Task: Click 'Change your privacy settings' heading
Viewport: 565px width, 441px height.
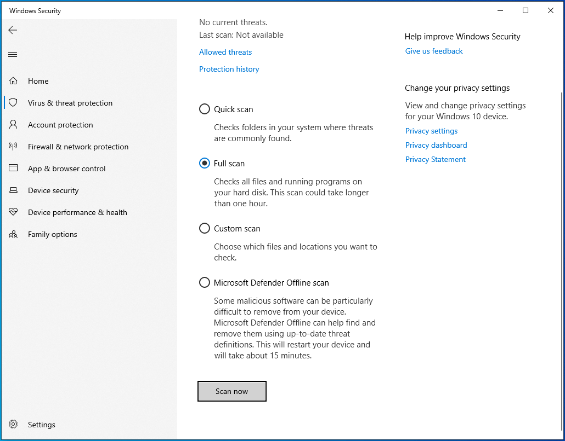Action: click(x=457, y=88)
